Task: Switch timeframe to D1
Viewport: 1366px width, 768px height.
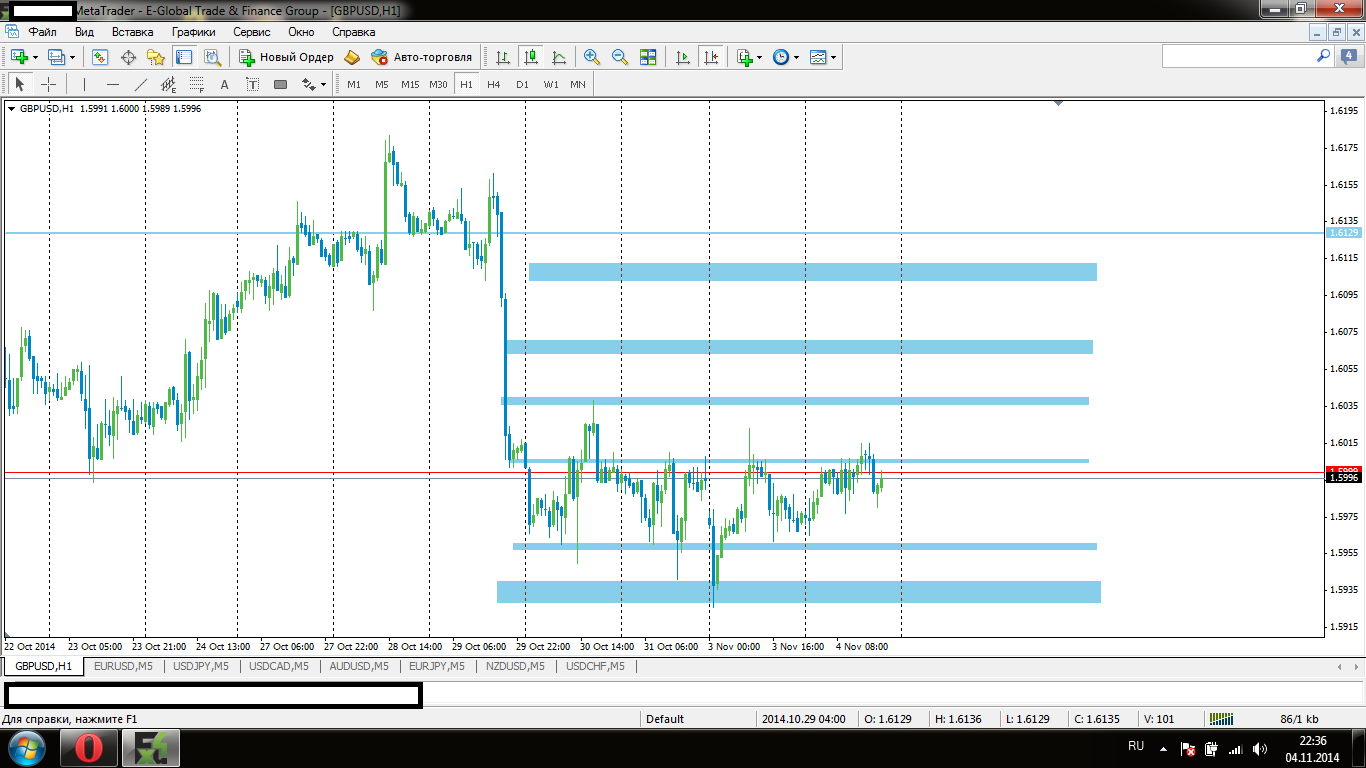Action: pyautogui.click(x=522, y=84)
